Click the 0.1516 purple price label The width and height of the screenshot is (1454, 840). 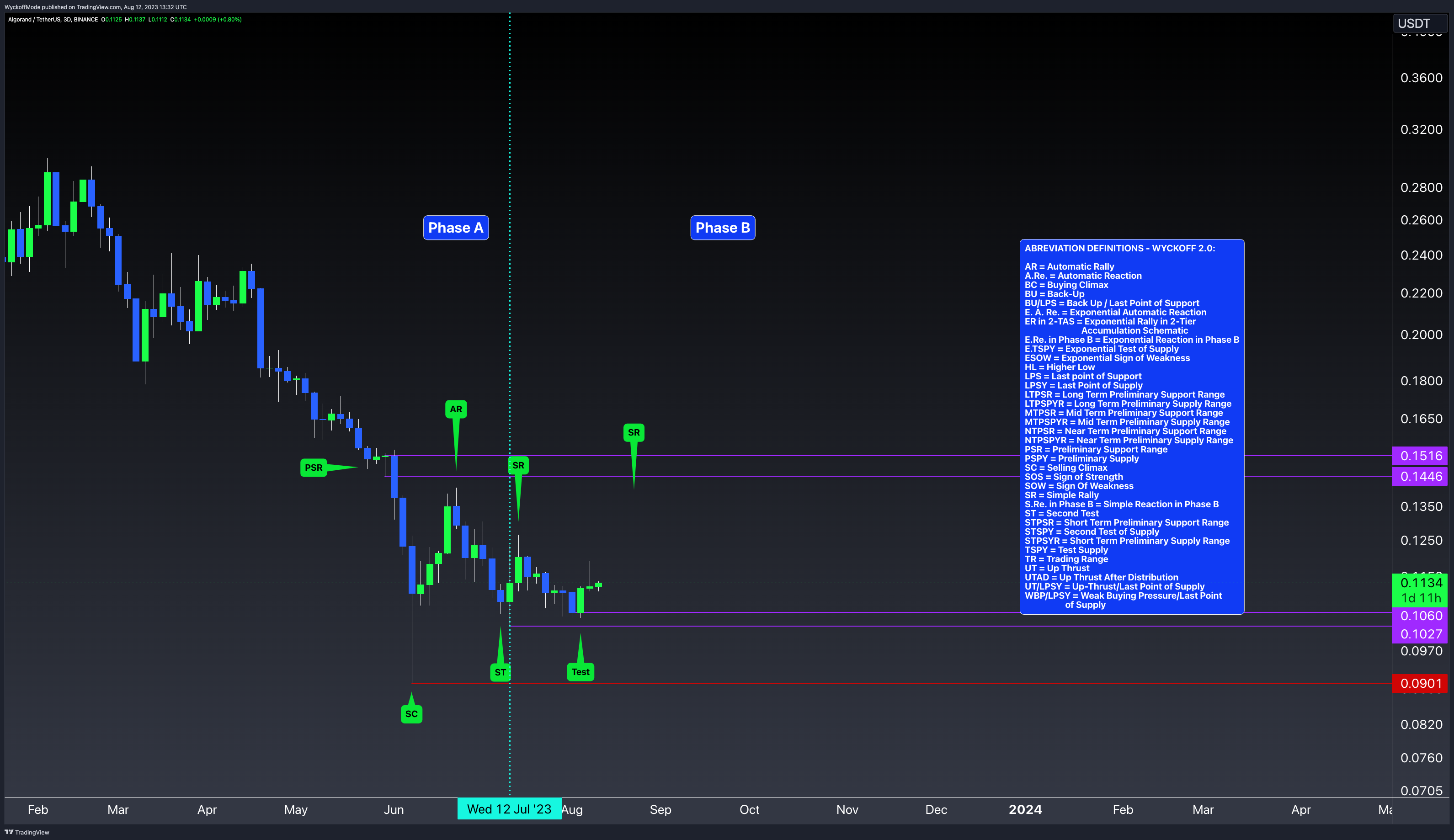(x=1421, y=456)
